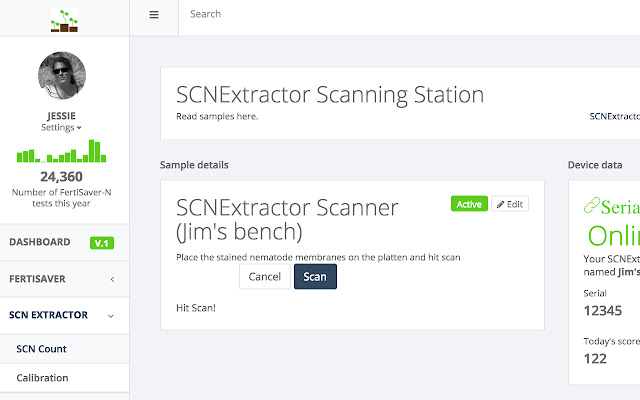640x400 pixels.
Task: Collapse SCN Extractor using its chevron
Action: (111, 316)
